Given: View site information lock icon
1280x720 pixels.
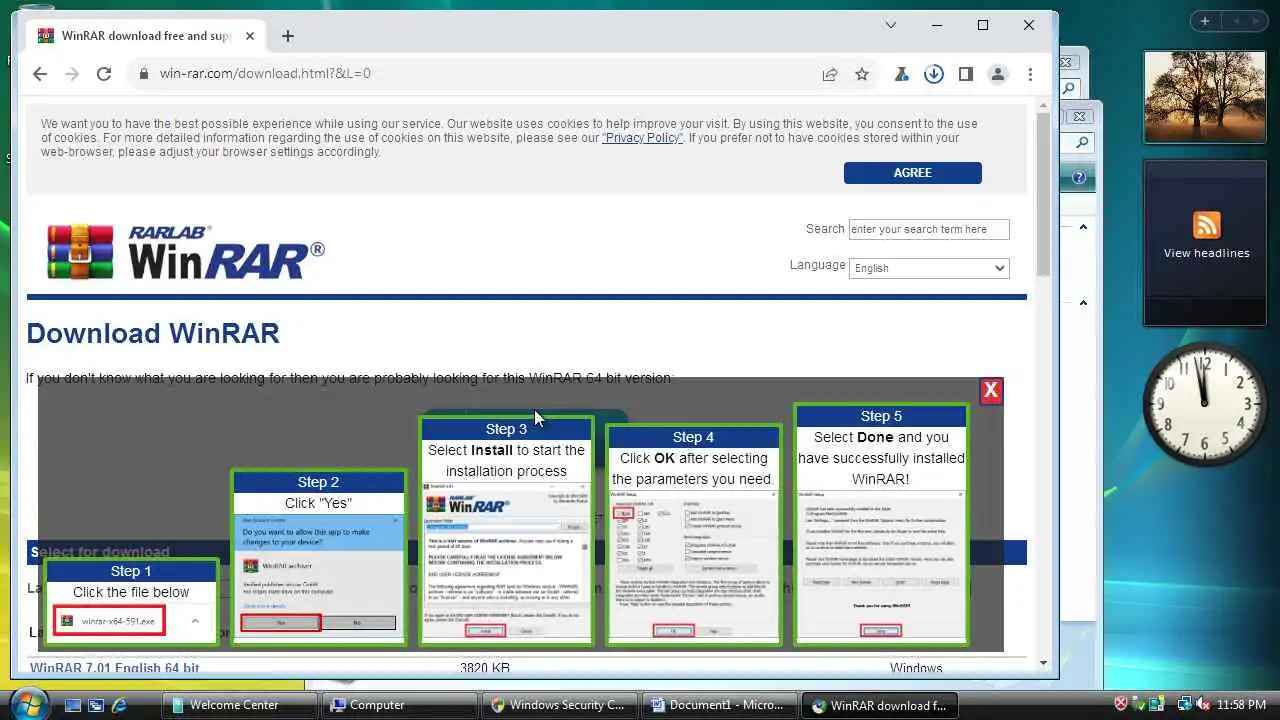Looking at the screenshot, I should pyautogui.click(x=144, y=74).
